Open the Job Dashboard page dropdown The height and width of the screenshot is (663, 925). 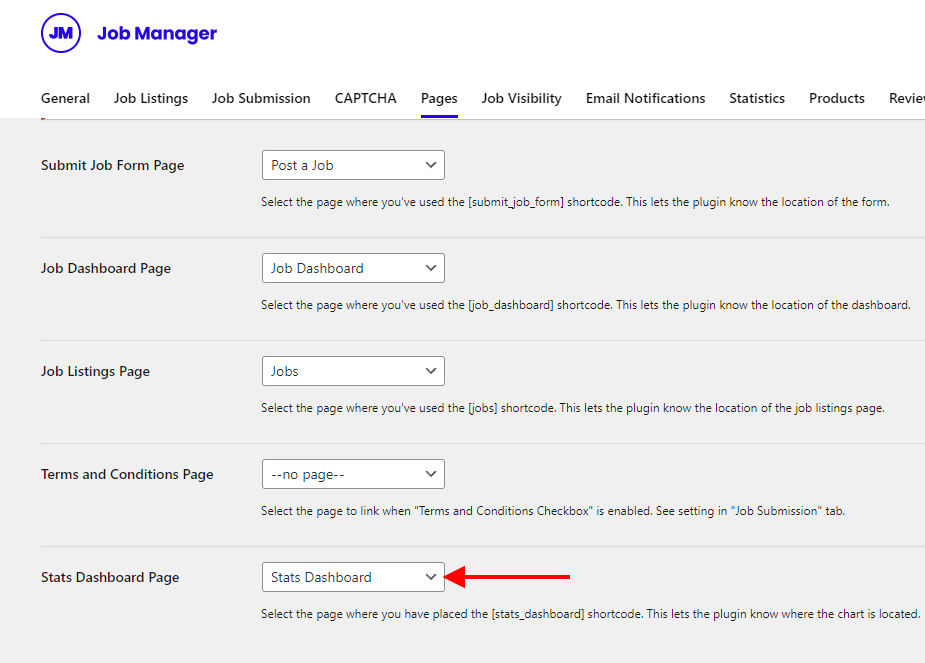click(353, 268)
